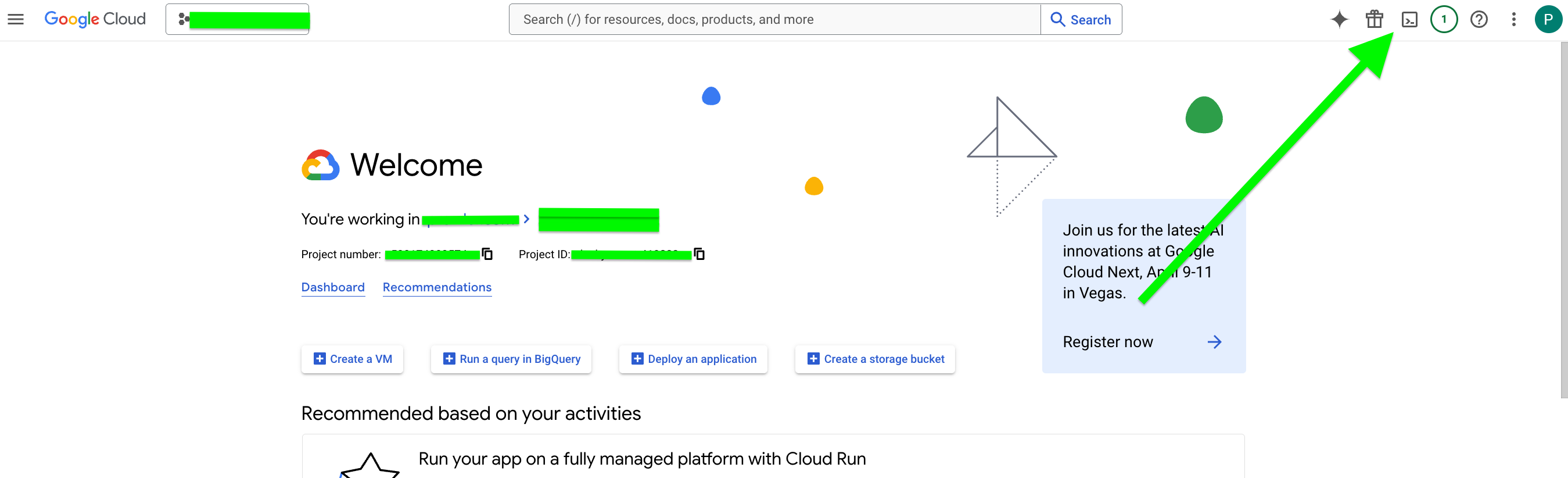Open the Dashboard link
Image resolution: width=1568 pixels, height=478 pixels.
tap(333, 287)
